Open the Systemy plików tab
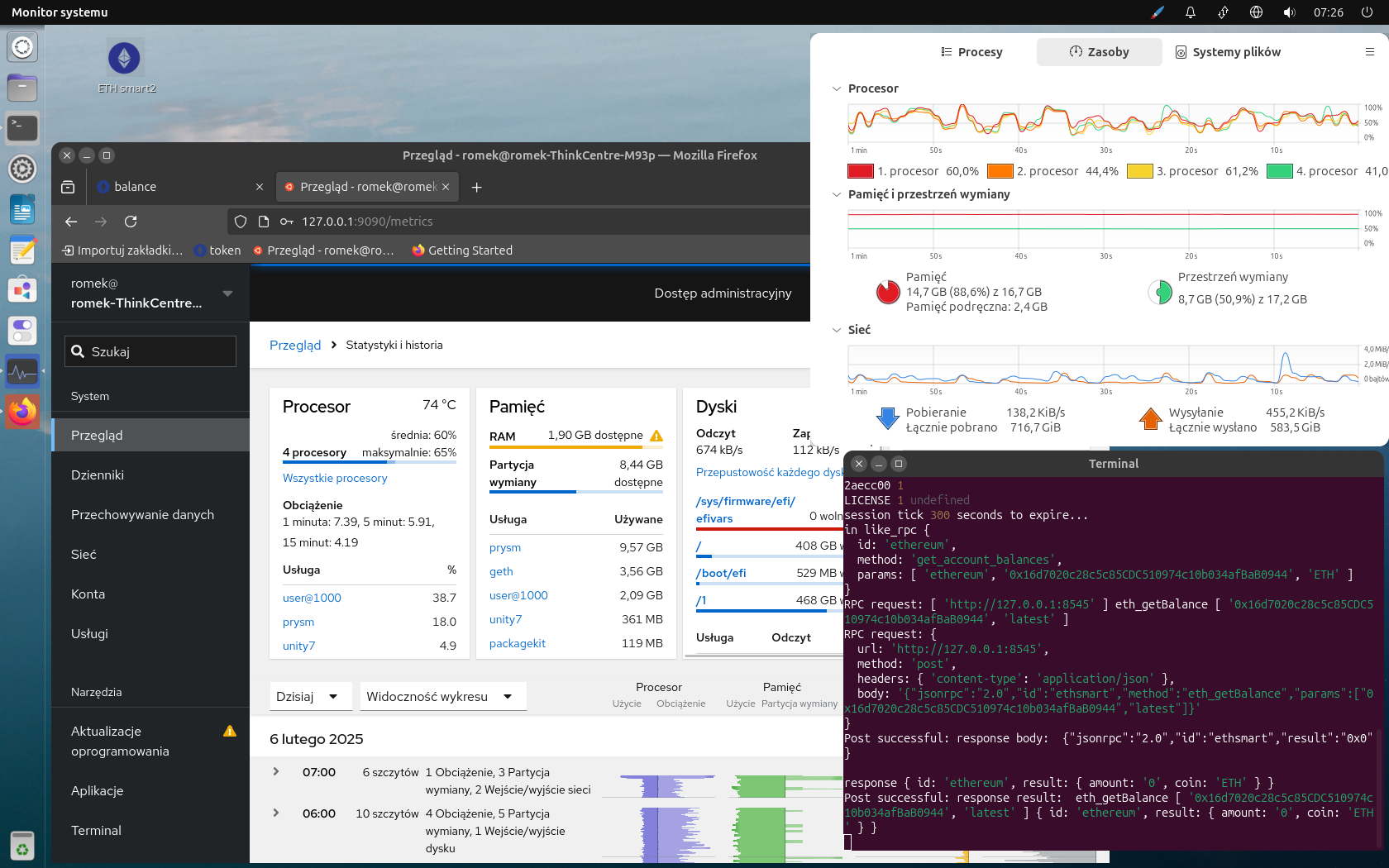This screenshot has width=1389, height=868. pyautogui.click(x=1228, y=52)
